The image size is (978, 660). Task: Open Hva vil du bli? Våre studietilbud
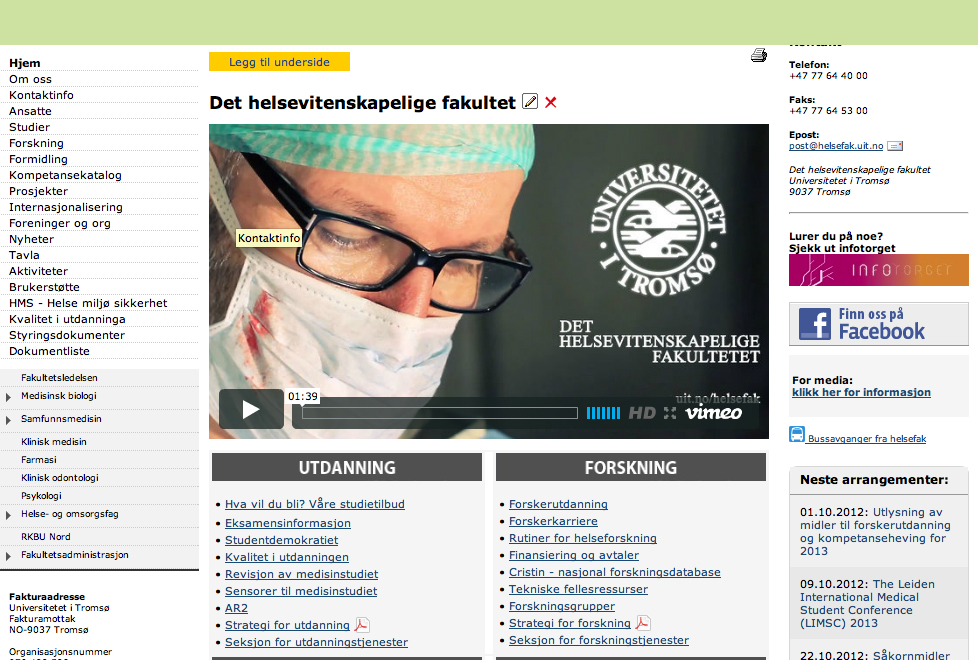[x=315, y=504]
